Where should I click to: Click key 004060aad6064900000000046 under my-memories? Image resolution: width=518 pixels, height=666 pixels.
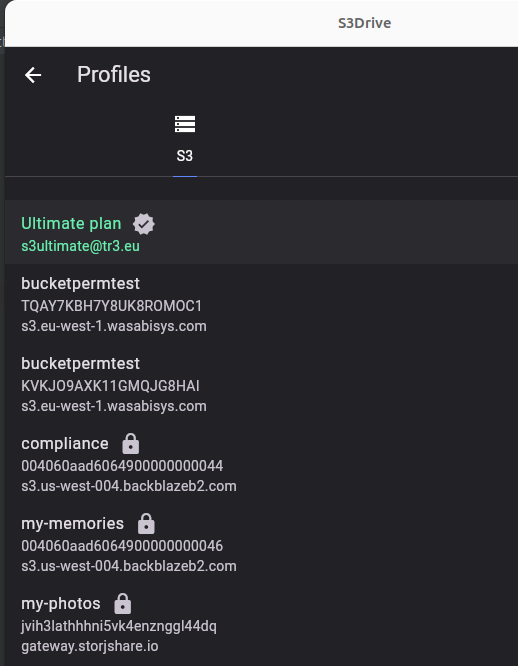coord(122,545)
